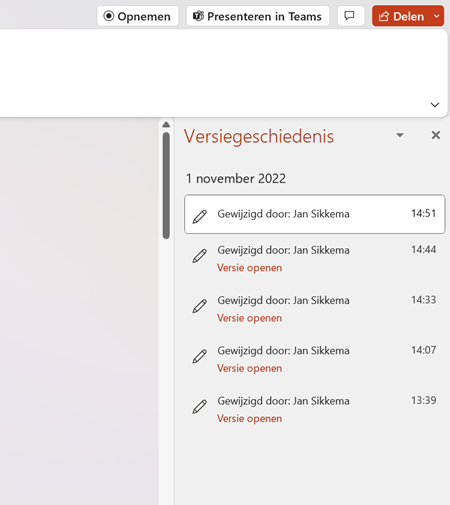Close the Versiegeschiedenis pane
Viewport: 450px width, 505px height.
click(436, 135)
